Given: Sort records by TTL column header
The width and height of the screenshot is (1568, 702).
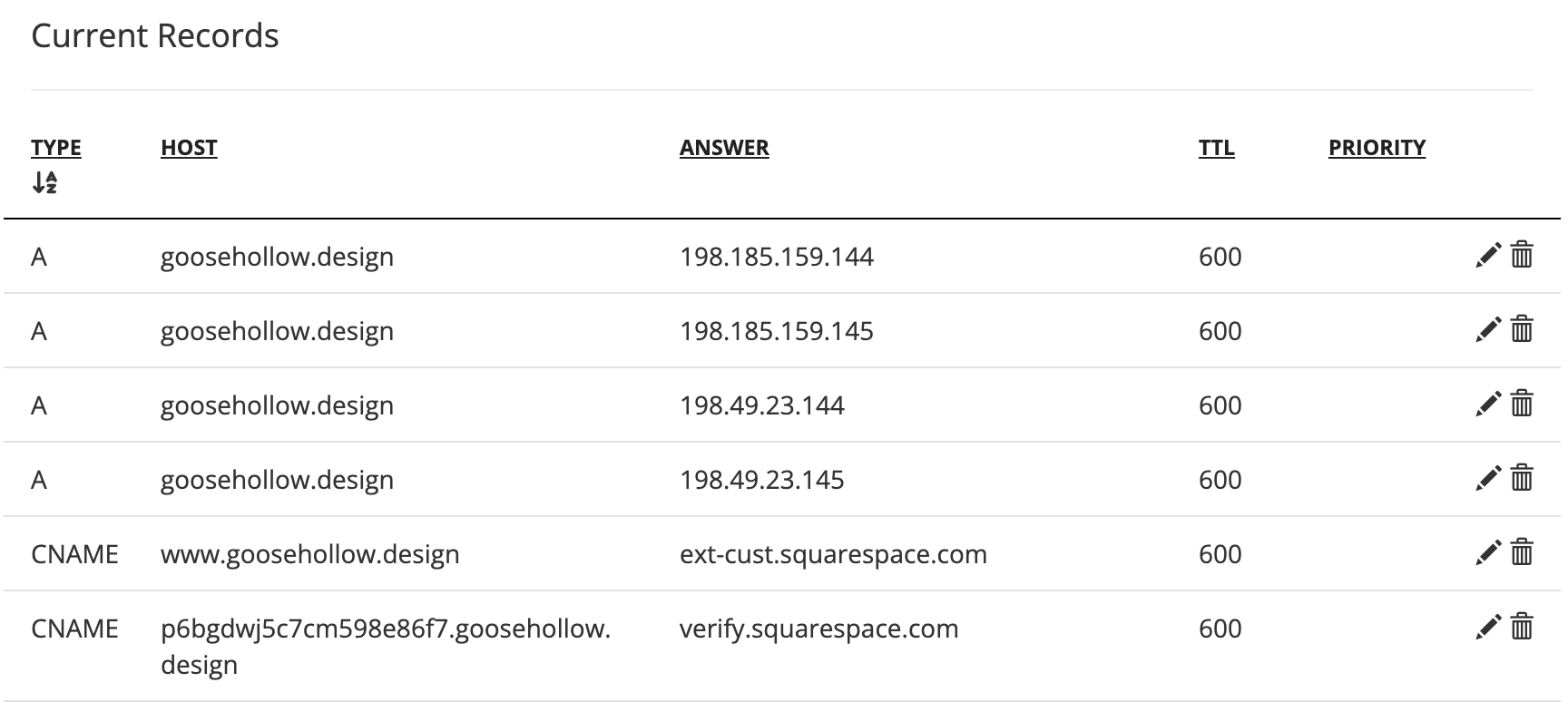Looking at the screenshot, I should [x=1216, y=148].
